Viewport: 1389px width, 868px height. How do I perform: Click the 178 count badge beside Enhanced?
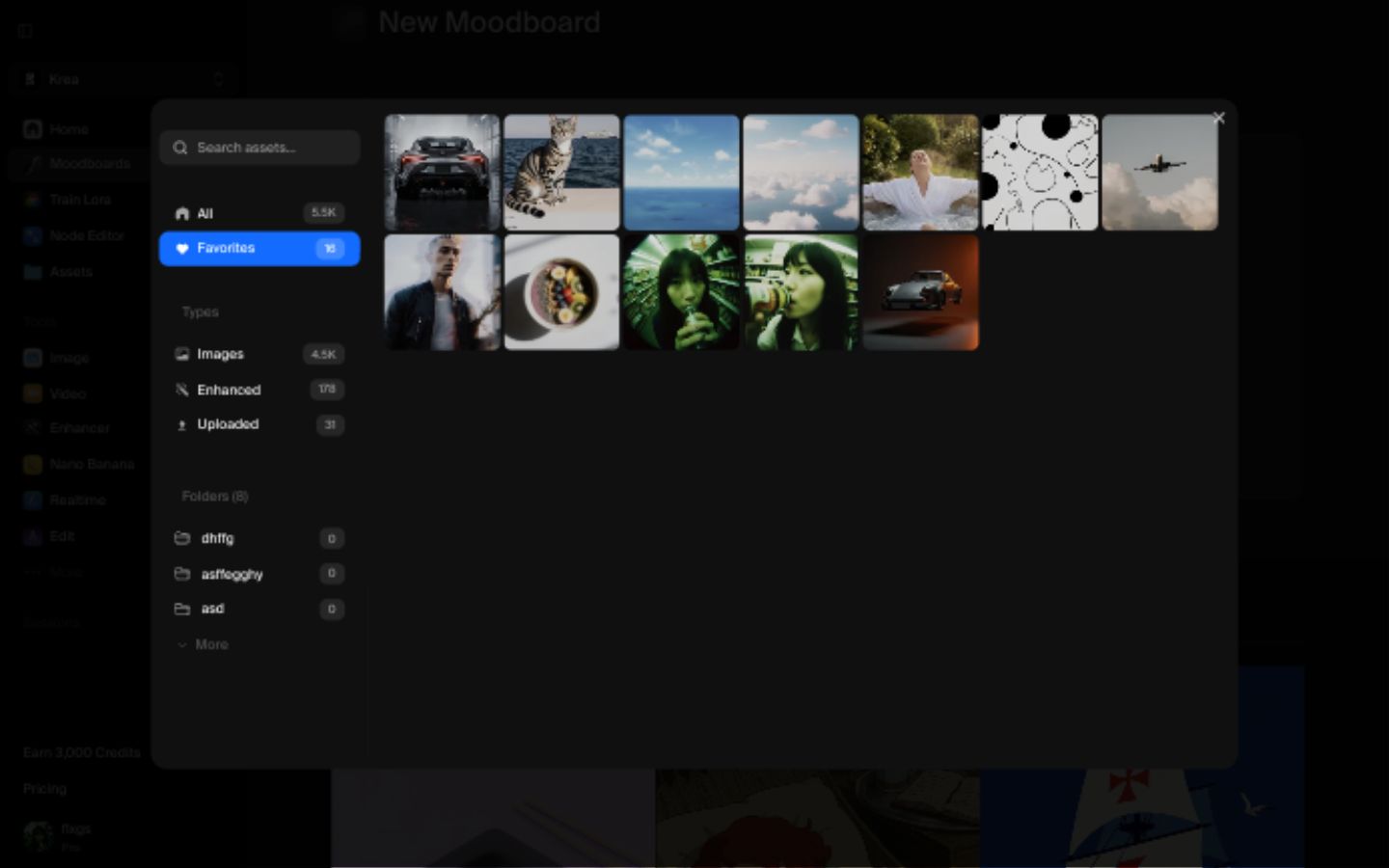pos(327,390)
